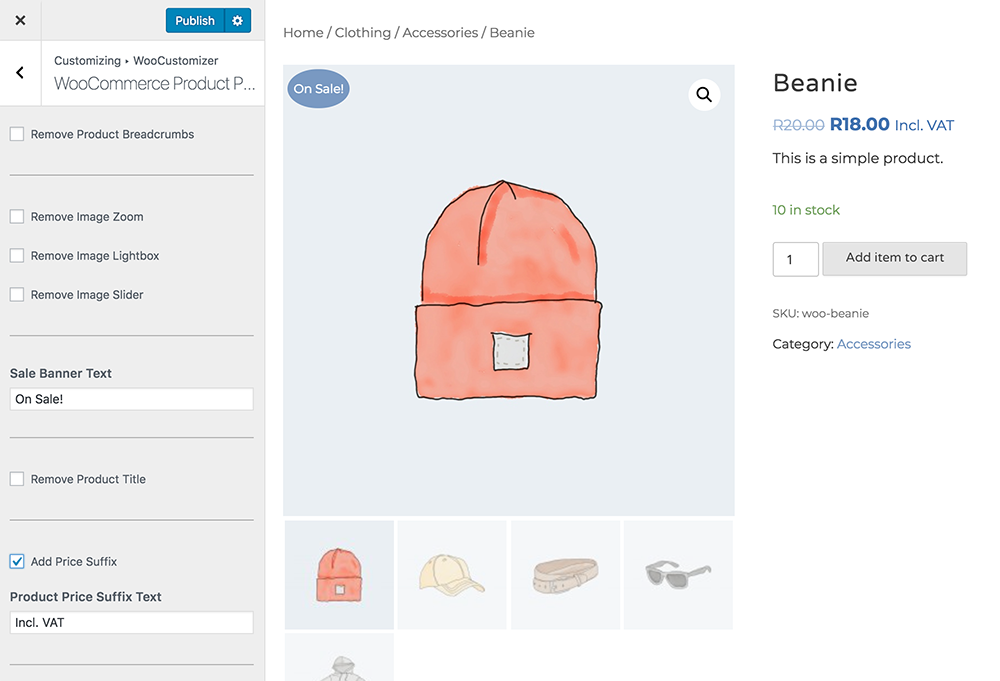Select the yellow cap thumbnail

pos(452,575)
